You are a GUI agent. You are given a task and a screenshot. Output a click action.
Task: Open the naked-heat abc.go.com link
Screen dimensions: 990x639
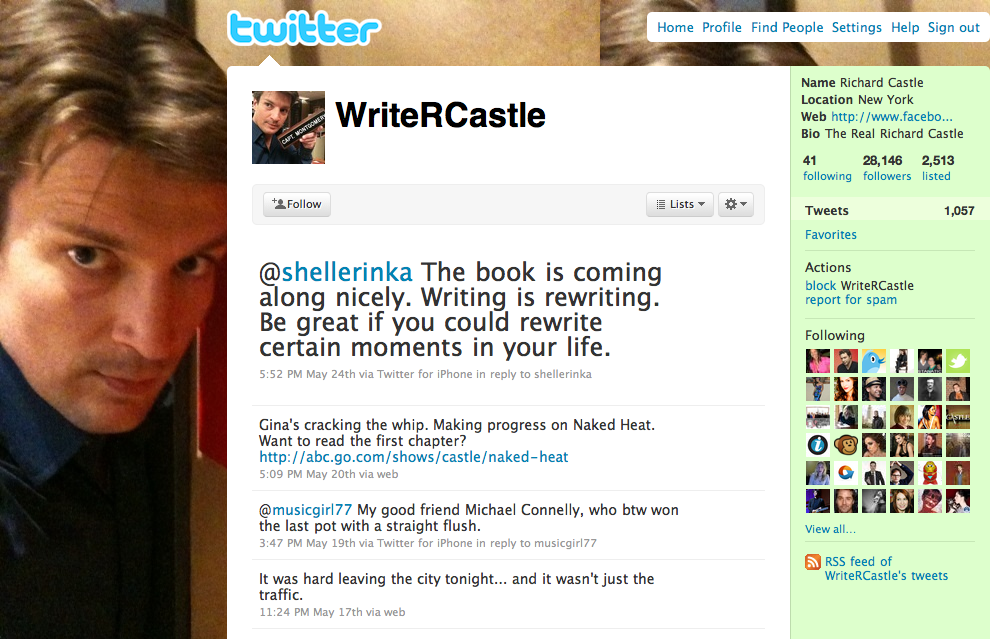(414, 457)
